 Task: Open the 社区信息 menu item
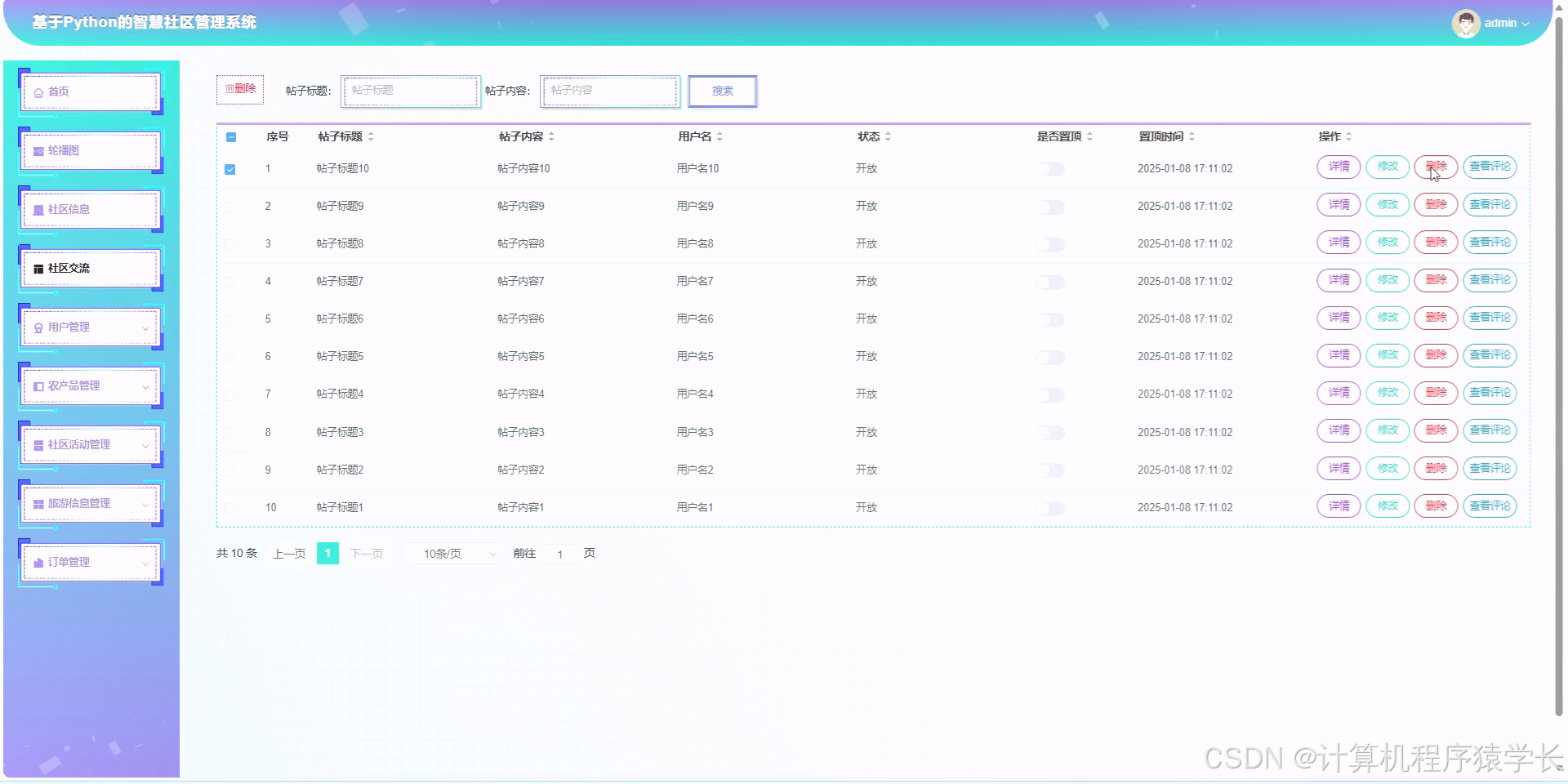[x=90, y=209]
